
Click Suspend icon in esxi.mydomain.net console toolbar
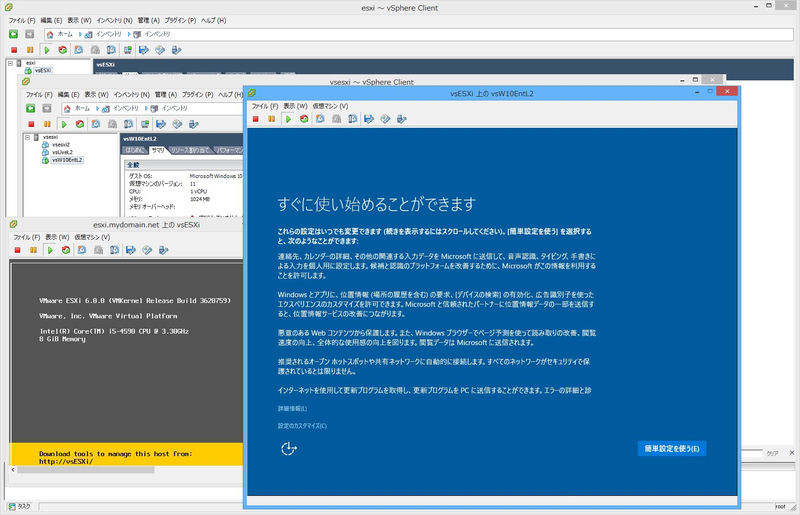(x=33, y=250)
